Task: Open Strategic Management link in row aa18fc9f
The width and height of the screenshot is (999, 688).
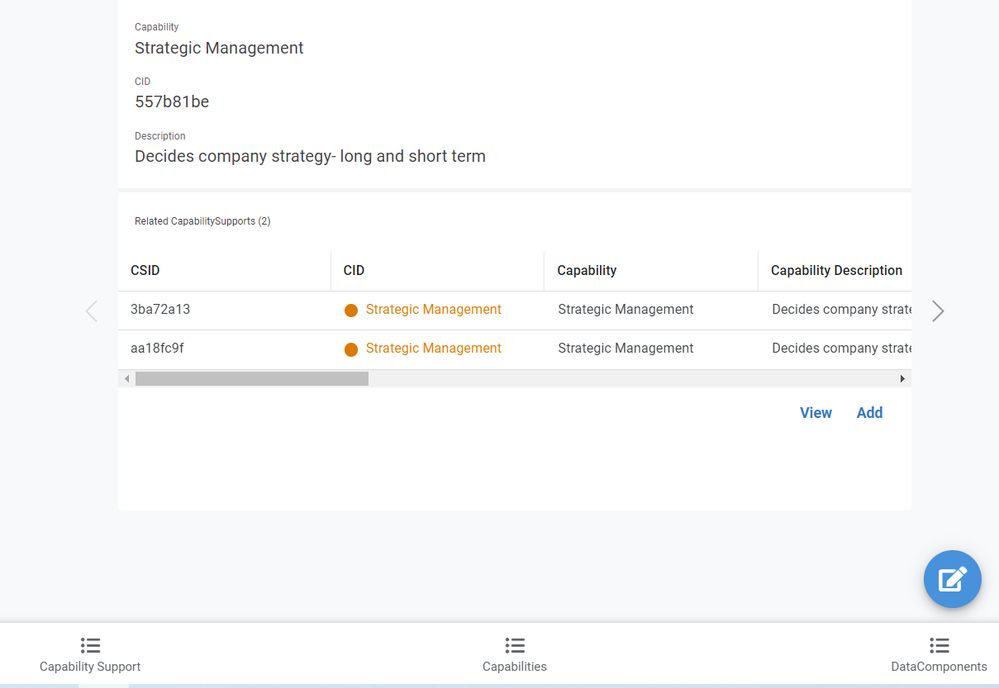Action: click(433, 348)
